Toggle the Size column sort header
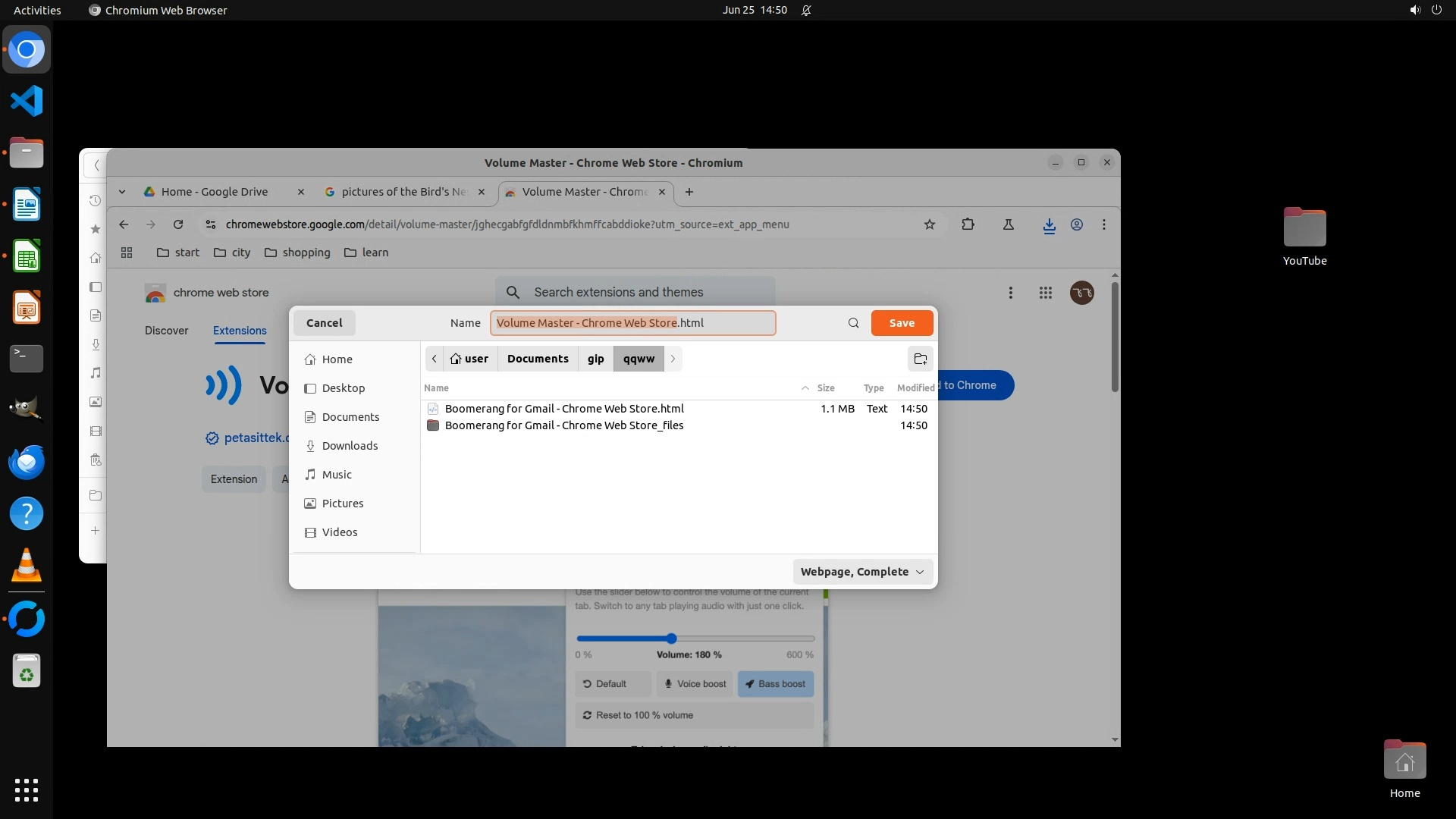1456x819 pixels. coord(825,388)
